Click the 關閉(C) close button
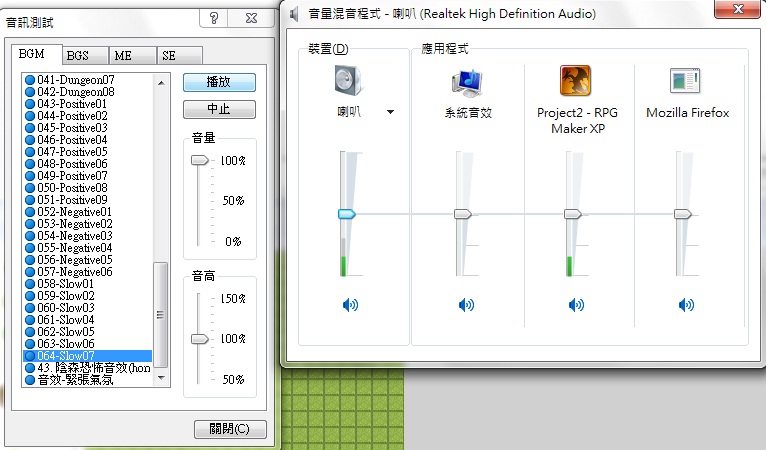766x450 pixels. [230, 429]
